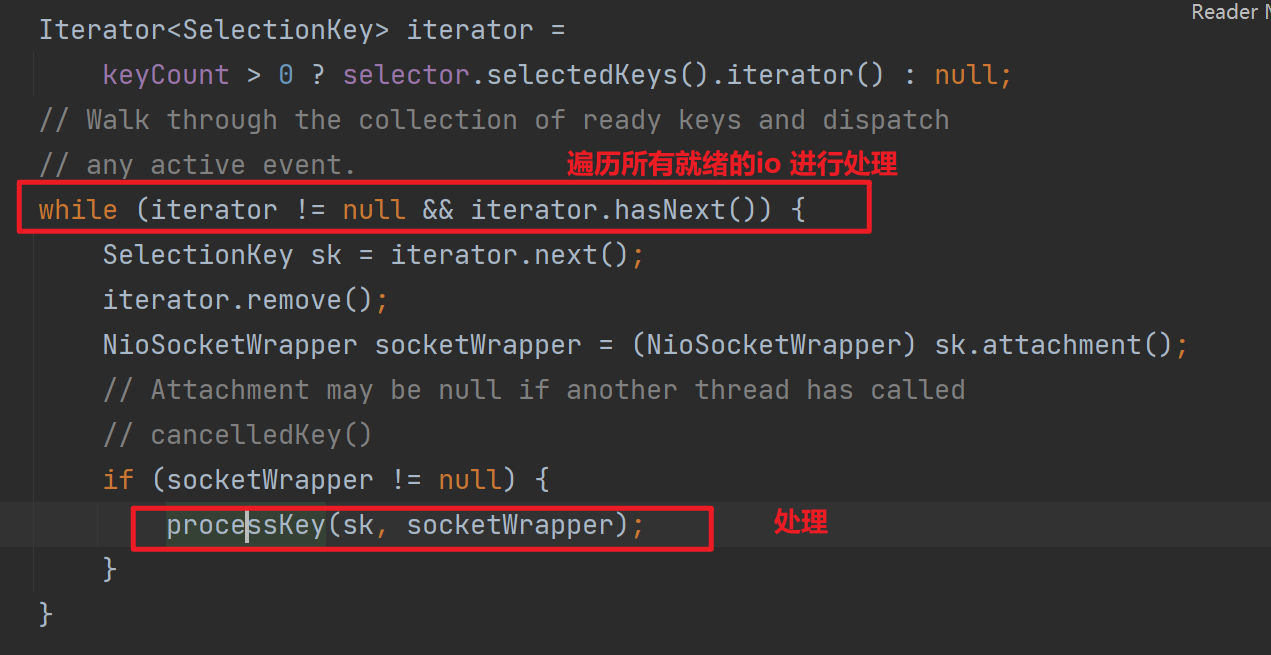Click the (NioSocketWrapper) cast expression

pyautogui.click(x=775, y=345)
